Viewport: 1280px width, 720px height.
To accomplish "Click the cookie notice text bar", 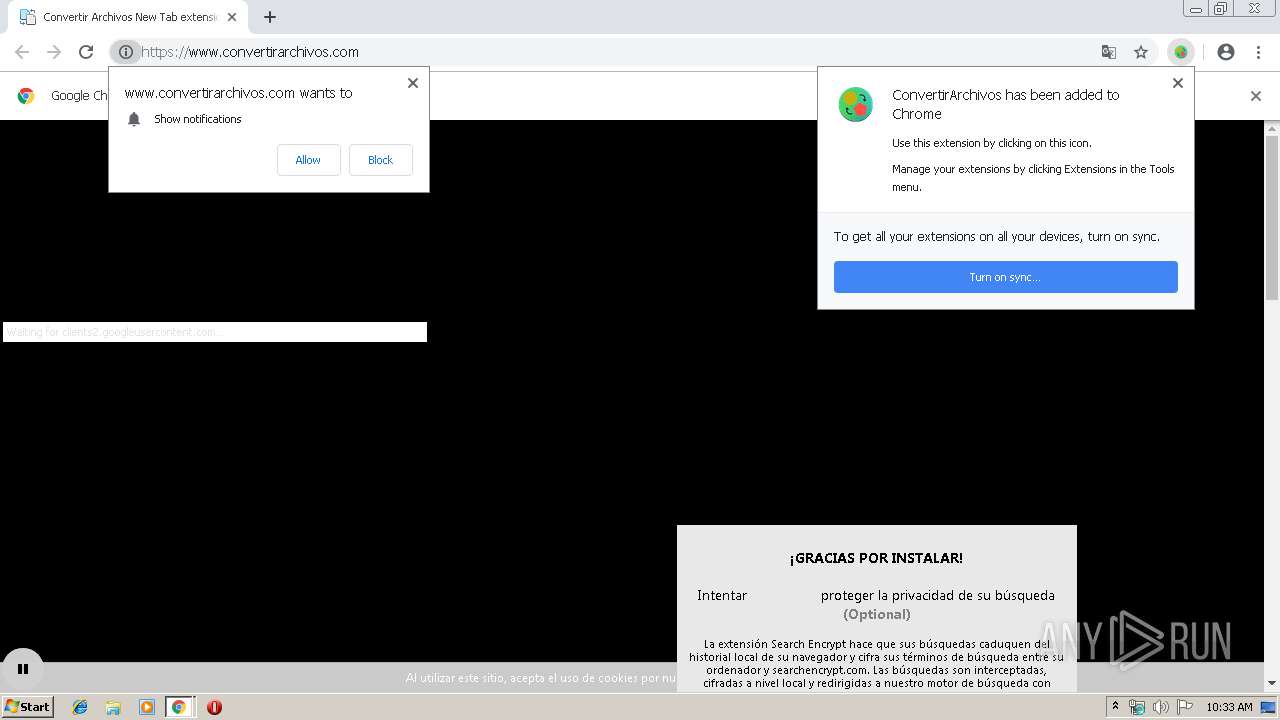I will tap(540, 678).
